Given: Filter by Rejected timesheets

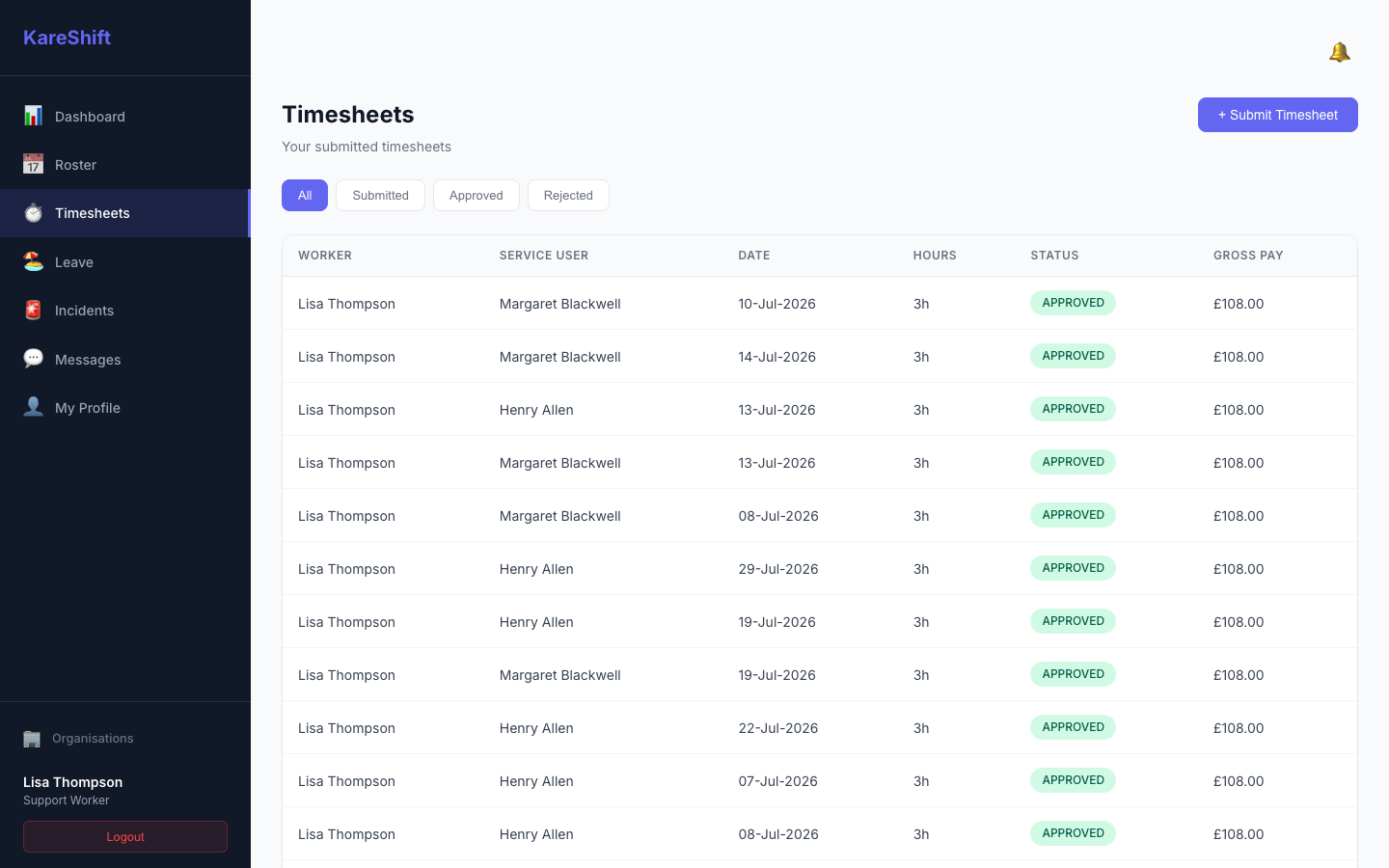Looking at the screenshot, I should coord(568,195).
